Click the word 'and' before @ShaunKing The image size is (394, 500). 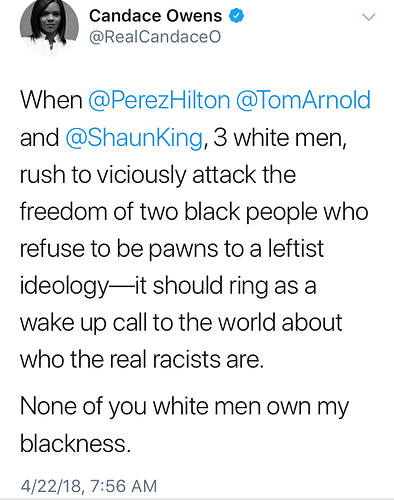click(x=39, y=138)
